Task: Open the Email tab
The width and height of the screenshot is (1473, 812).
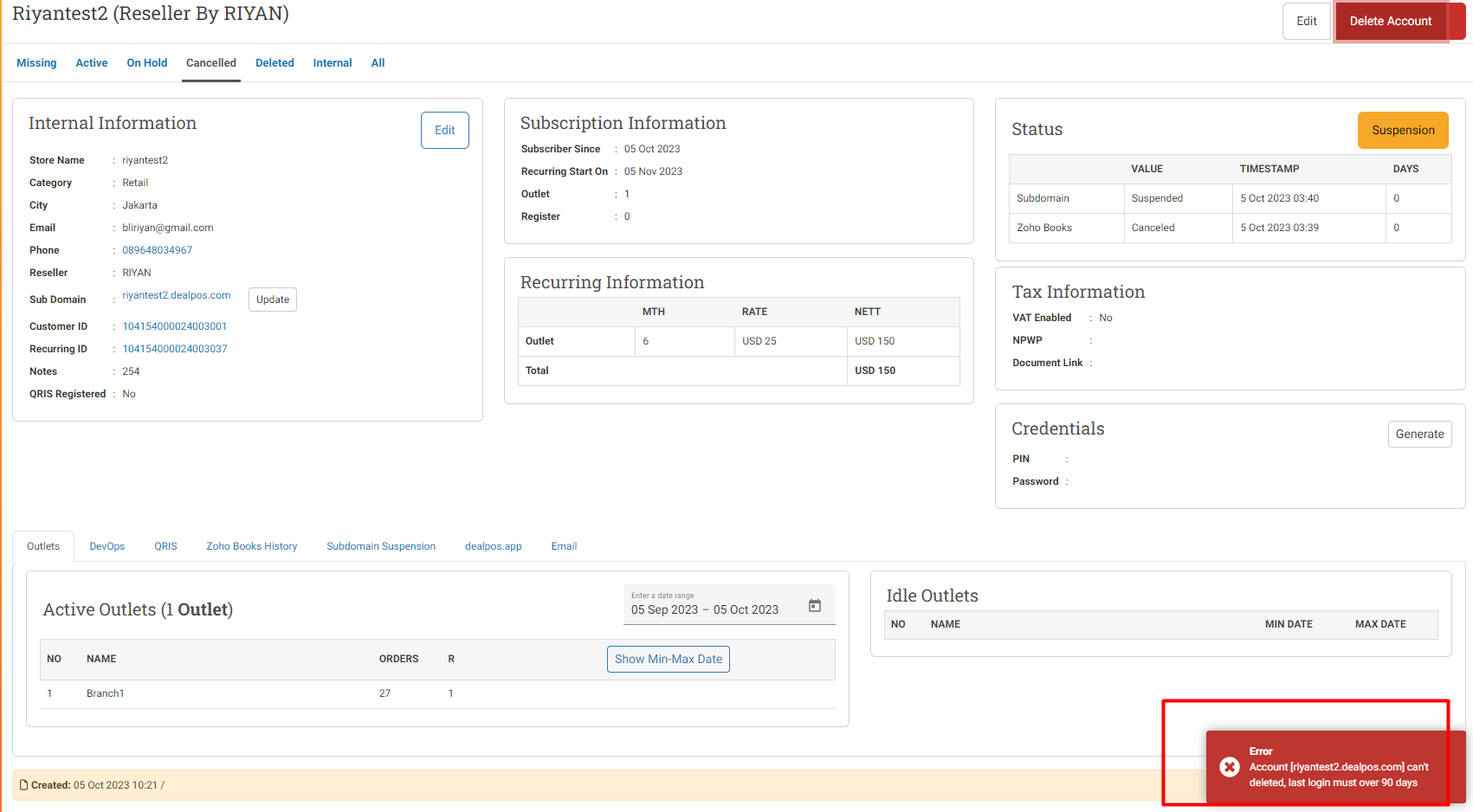Action: pyautogui.click(x=564, y=546)
